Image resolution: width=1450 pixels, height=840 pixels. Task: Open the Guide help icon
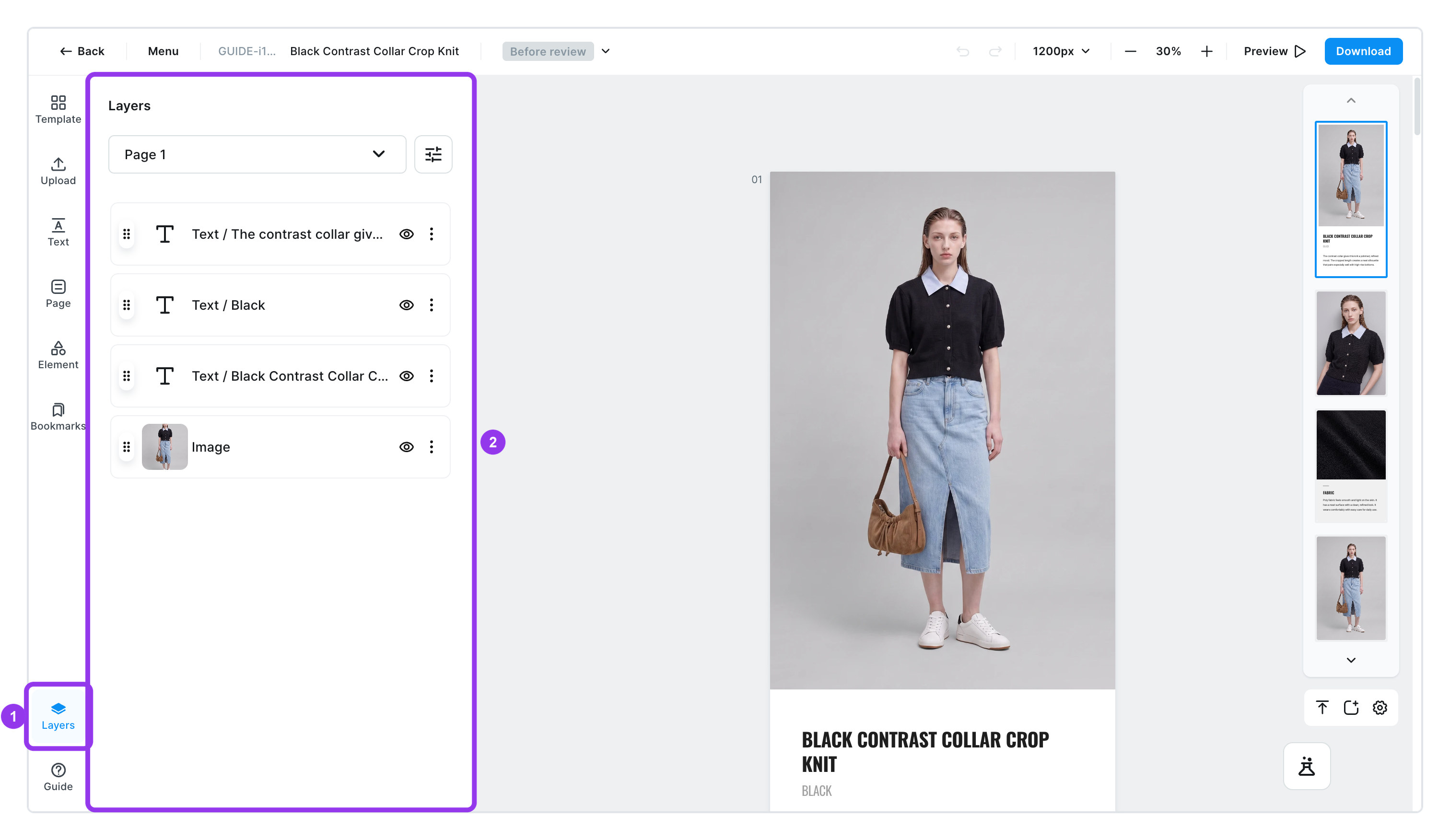pos(58,777)
